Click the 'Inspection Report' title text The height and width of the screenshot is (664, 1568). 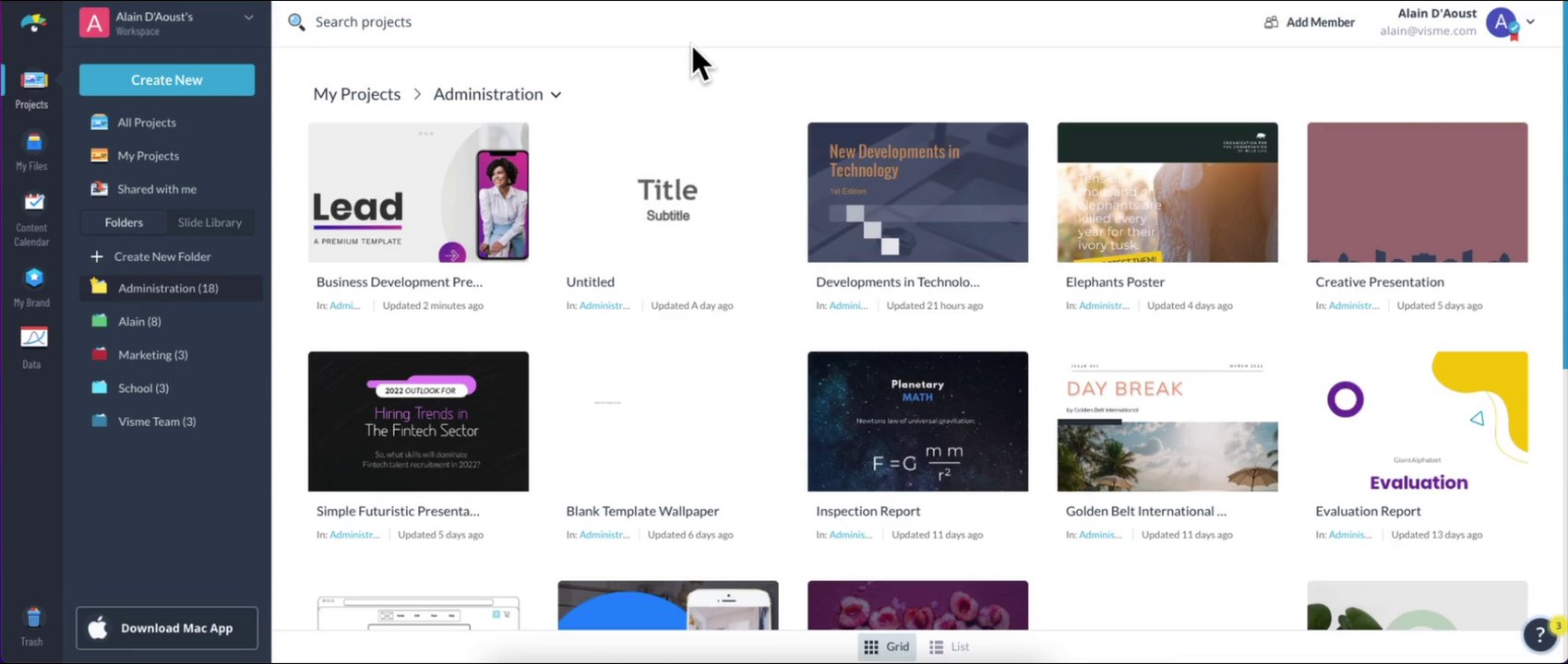[868, 511]
